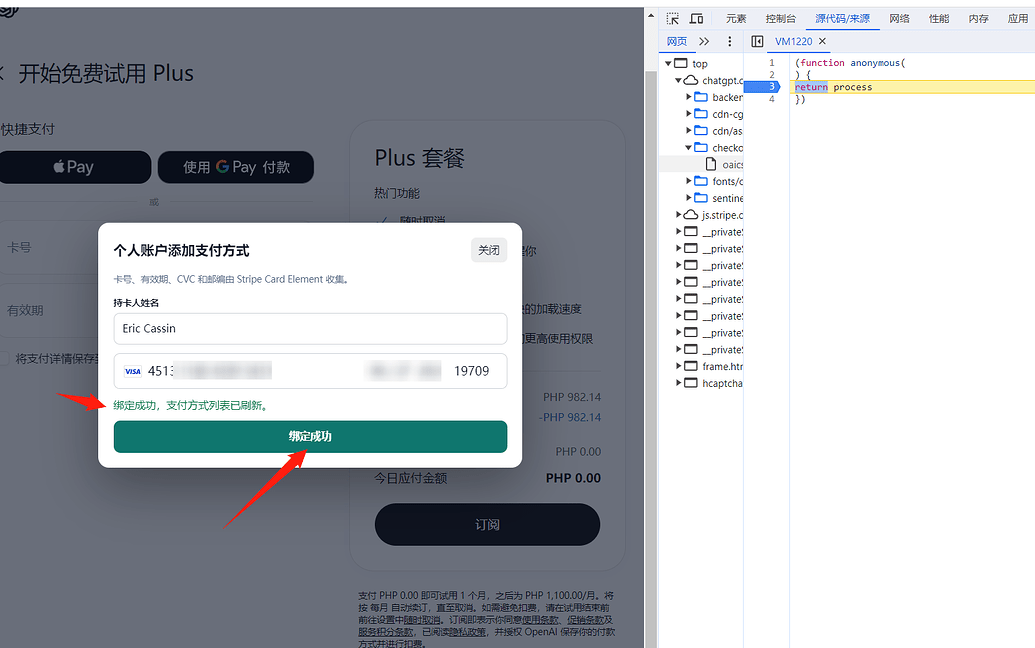Click the page scrollbar up arrow
Screen dimensions: 1035x648
coord(651,15)
